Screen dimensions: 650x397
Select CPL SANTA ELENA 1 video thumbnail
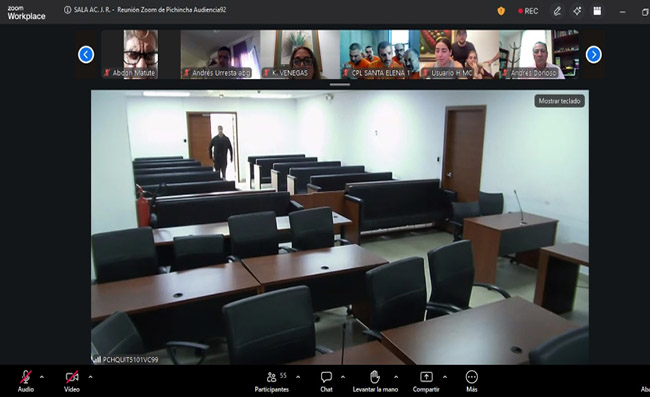(380, 54)
